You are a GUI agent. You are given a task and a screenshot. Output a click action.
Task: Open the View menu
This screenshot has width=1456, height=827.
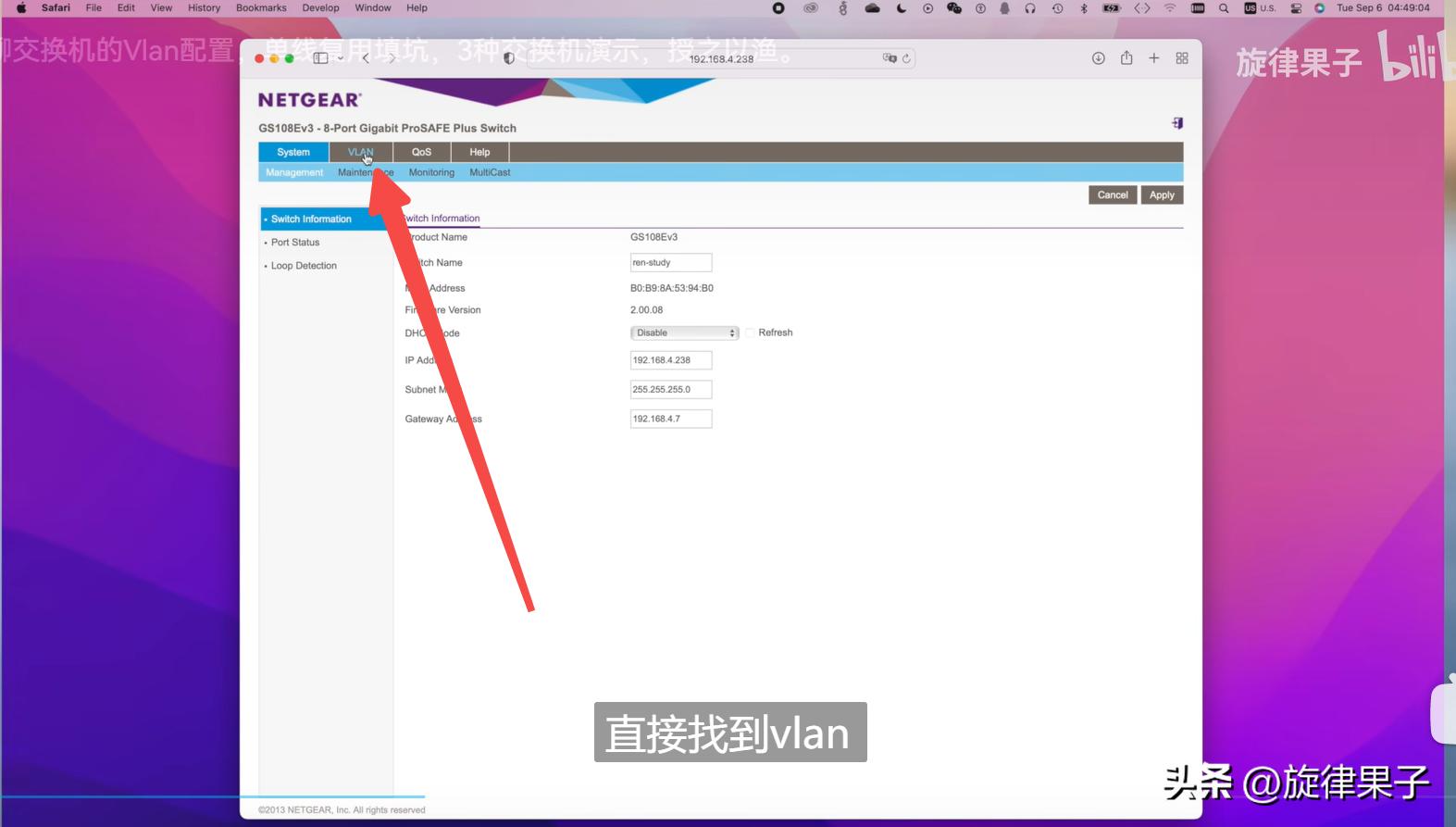[161, 7]
